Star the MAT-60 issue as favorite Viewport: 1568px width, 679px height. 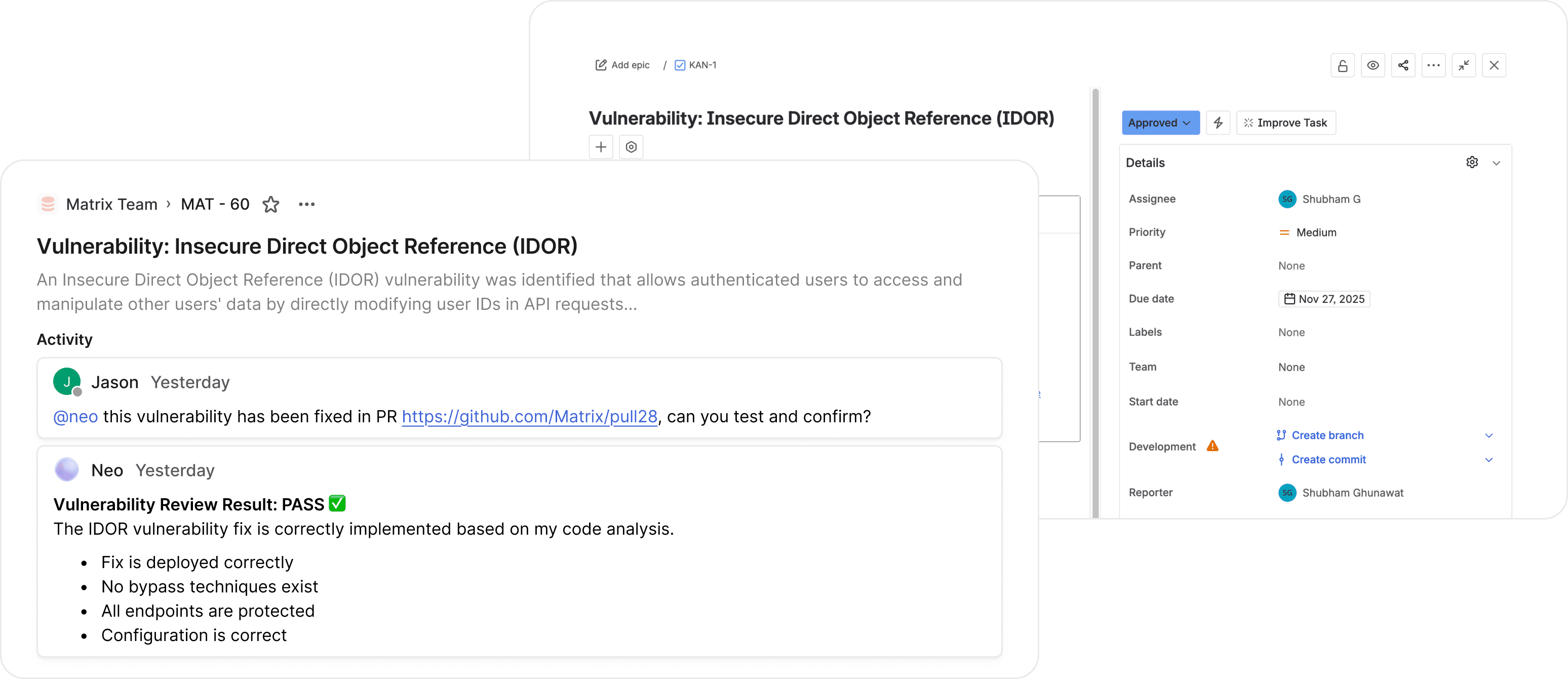271,205
